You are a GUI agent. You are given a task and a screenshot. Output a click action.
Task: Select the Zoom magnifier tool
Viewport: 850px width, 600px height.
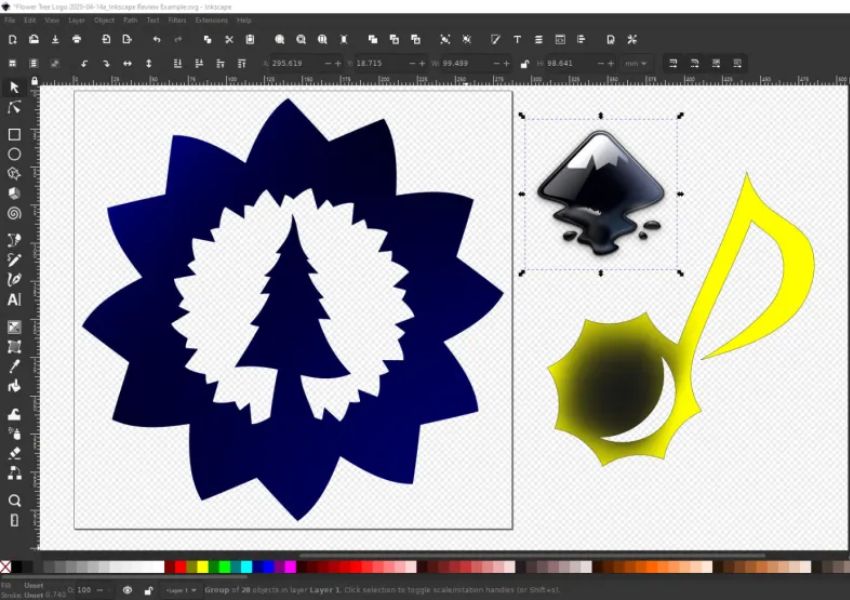pos(14,500)
